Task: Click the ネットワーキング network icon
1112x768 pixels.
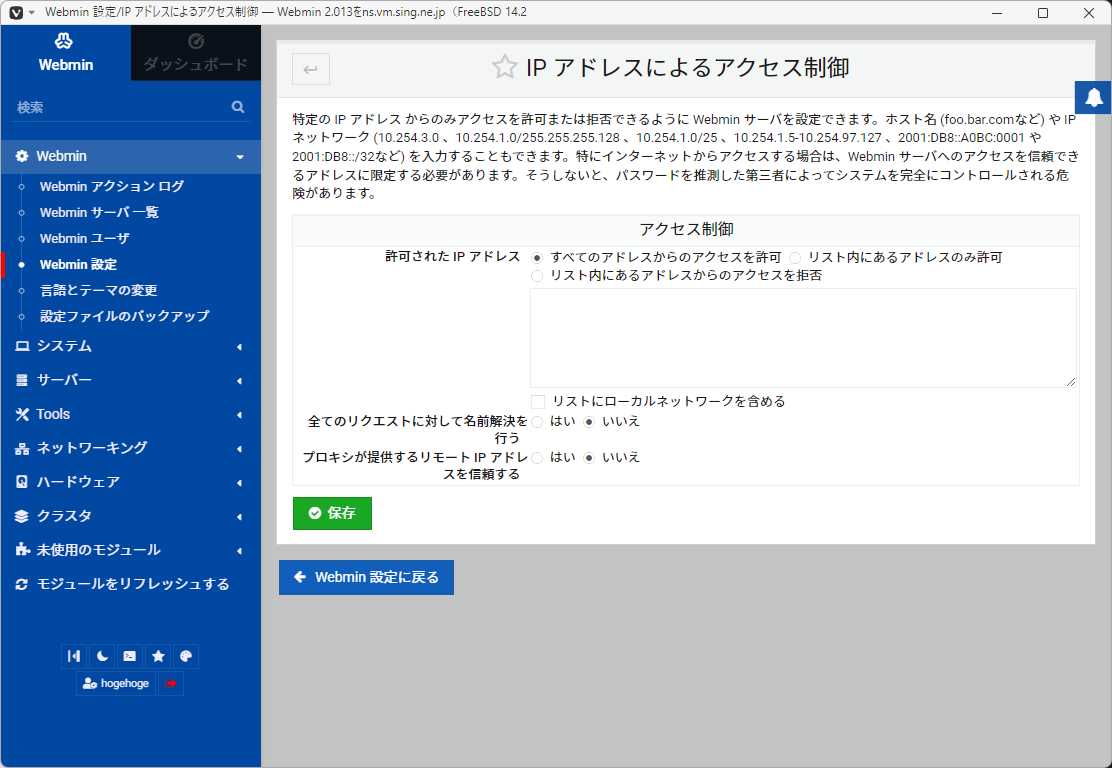Action: 22,448
